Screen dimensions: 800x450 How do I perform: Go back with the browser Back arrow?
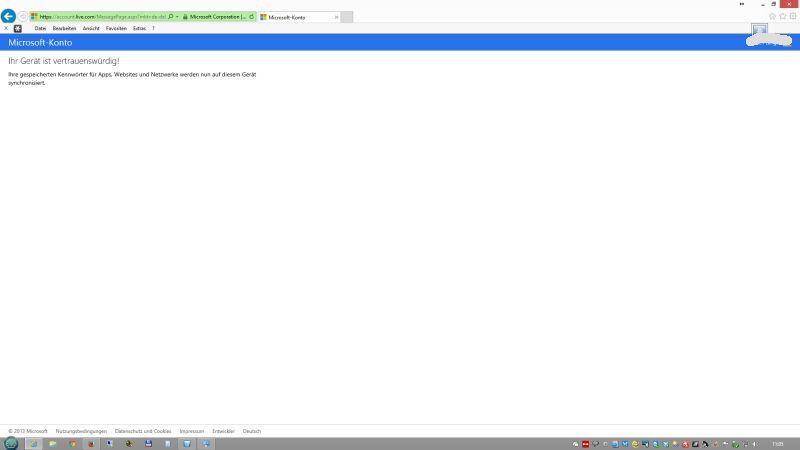pos(8,16)
